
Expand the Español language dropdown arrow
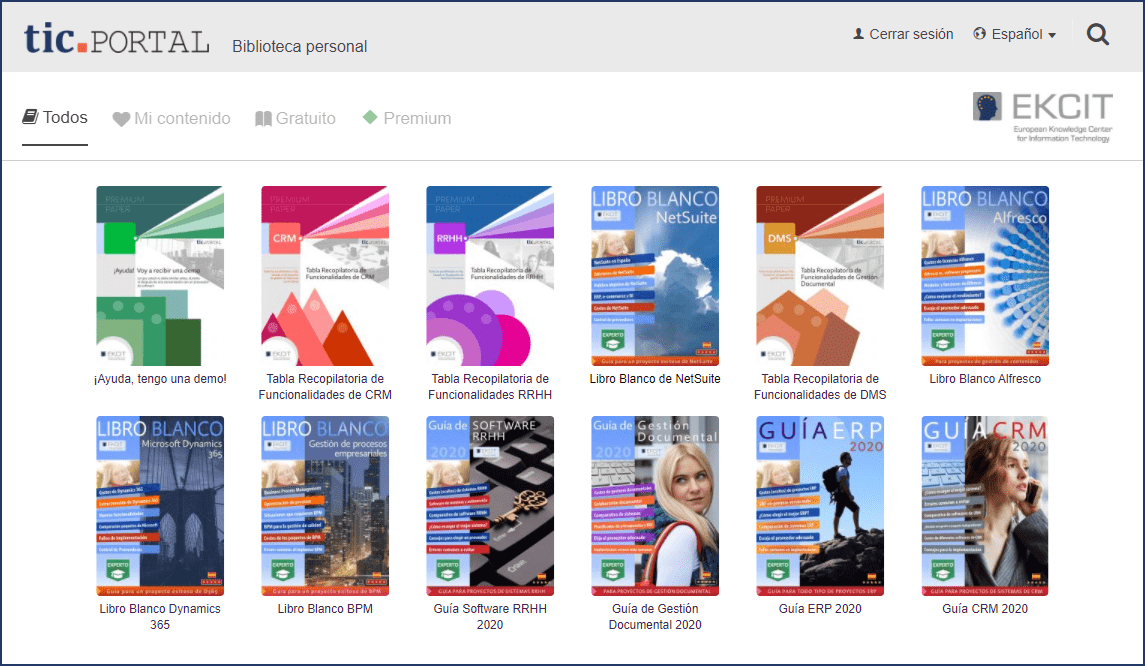[1052, 35]
